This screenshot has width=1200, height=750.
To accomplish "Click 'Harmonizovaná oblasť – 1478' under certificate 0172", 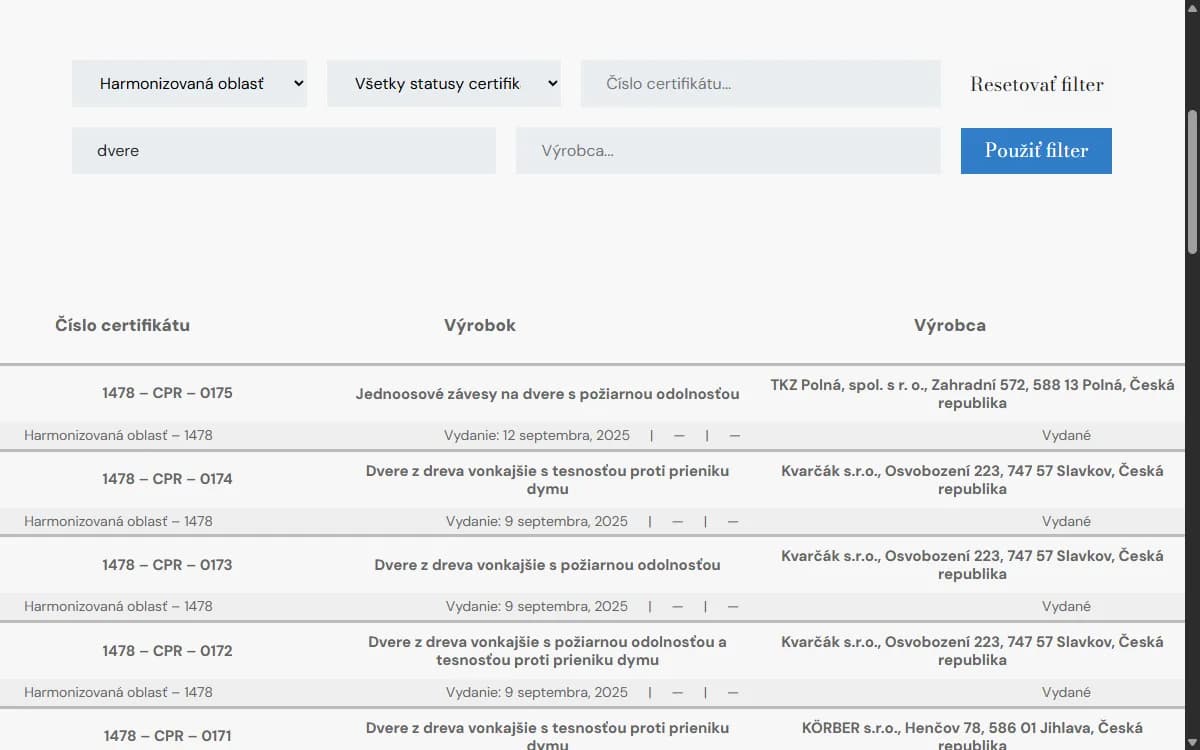I will tap(118, 692).
